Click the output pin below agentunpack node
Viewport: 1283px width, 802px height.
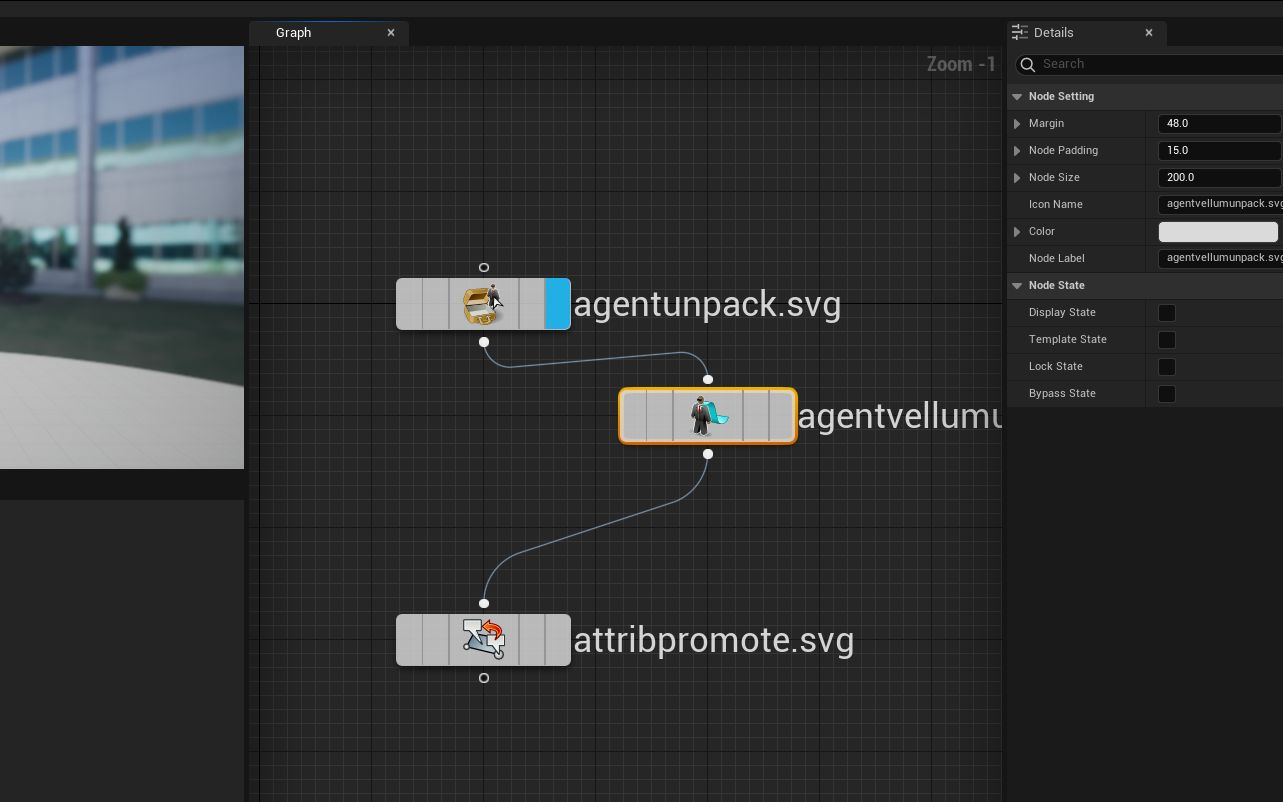[484, 342]
